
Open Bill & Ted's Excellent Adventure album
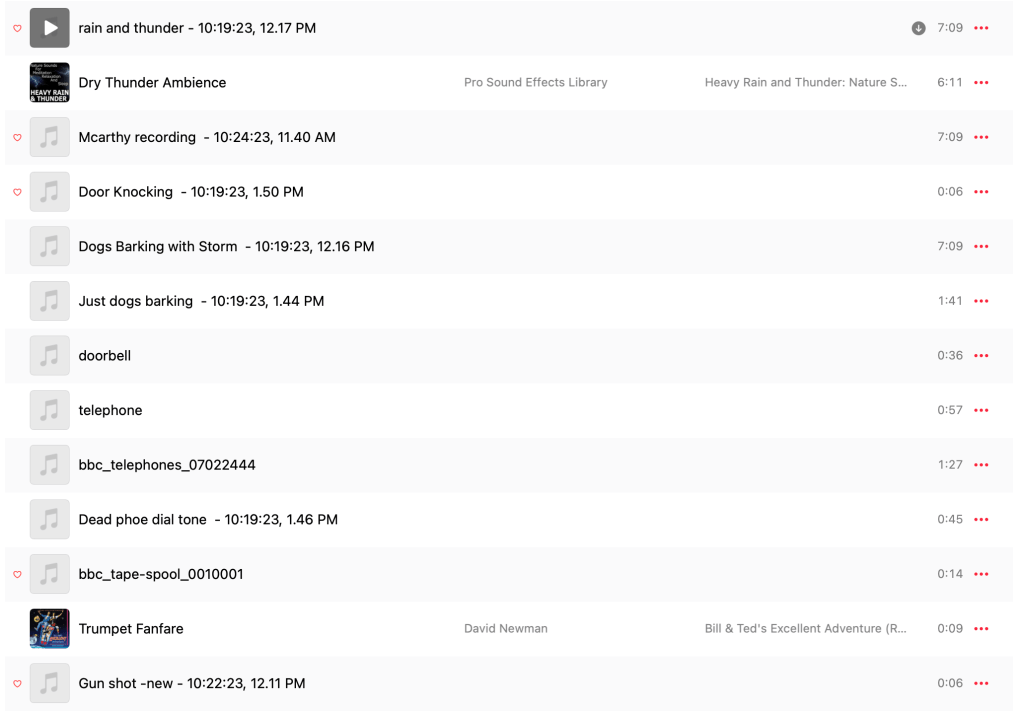tap(805, 629)
